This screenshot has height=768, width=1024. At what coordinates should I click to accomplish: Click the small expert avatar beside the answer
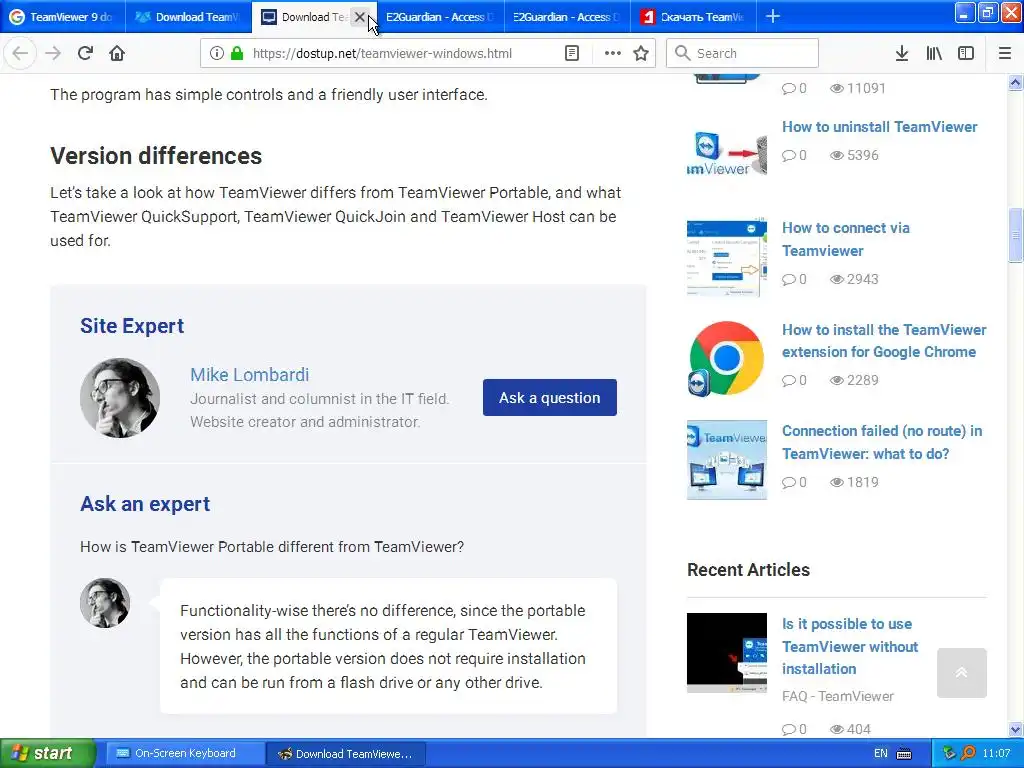pos(104,603)
